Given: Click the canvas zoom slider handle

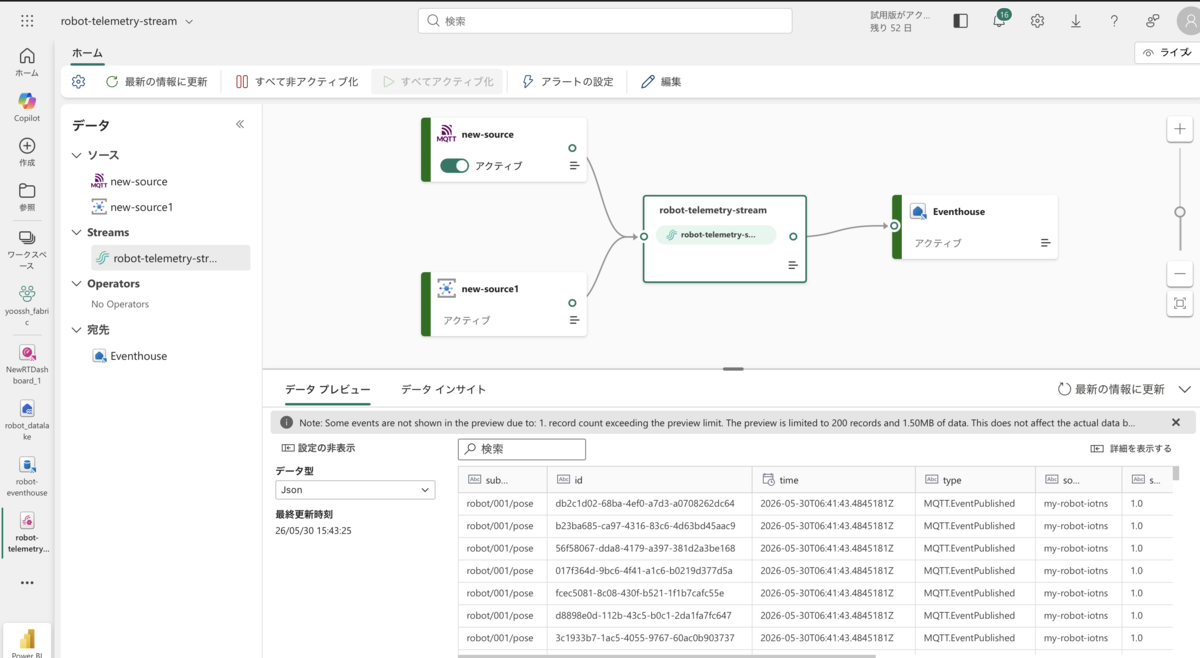Looking at the screenshot, I should 1180,212.
